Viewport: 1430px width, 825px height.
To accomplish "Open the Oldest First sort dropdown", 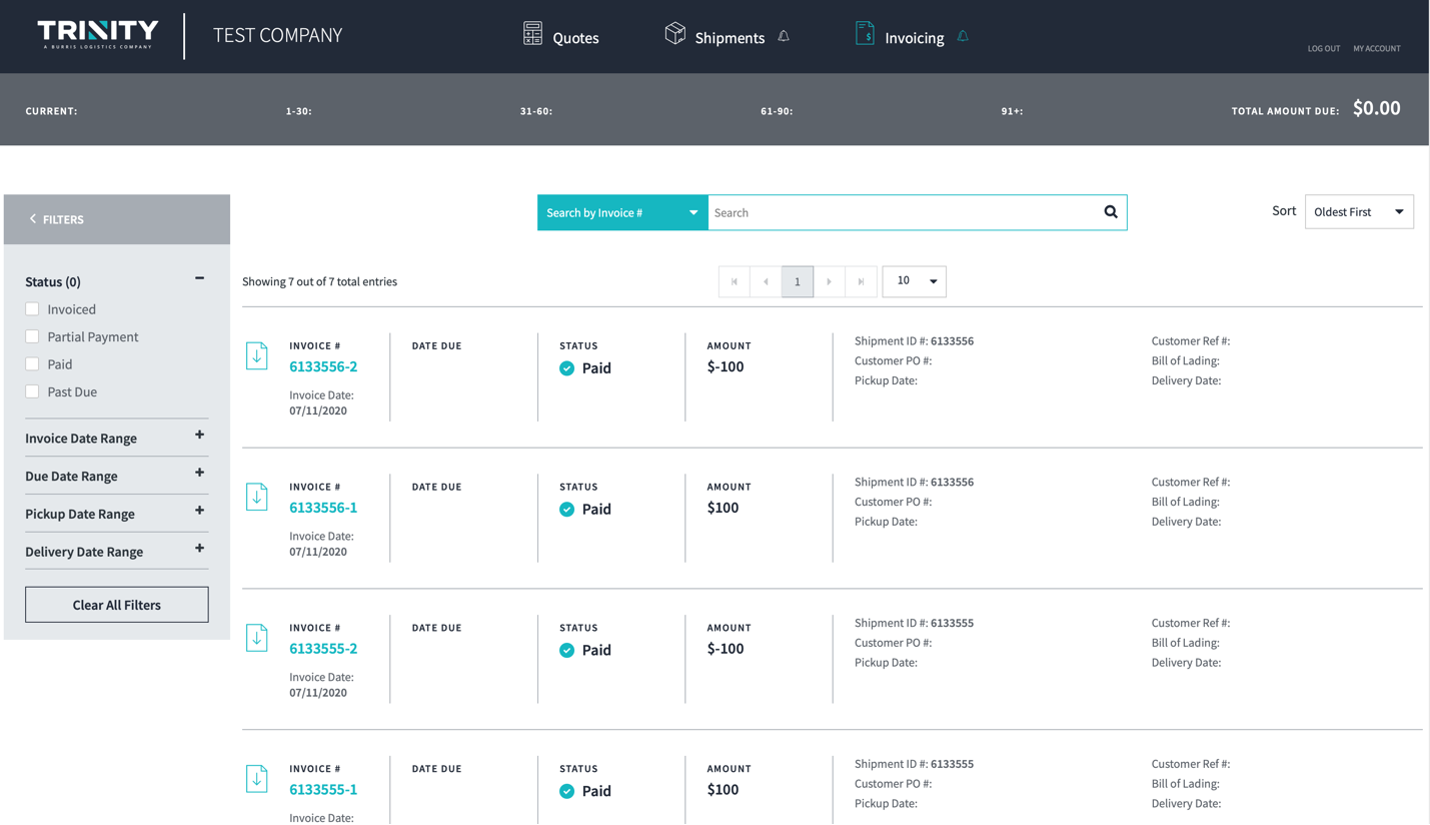I will [x=1358, y=212].
